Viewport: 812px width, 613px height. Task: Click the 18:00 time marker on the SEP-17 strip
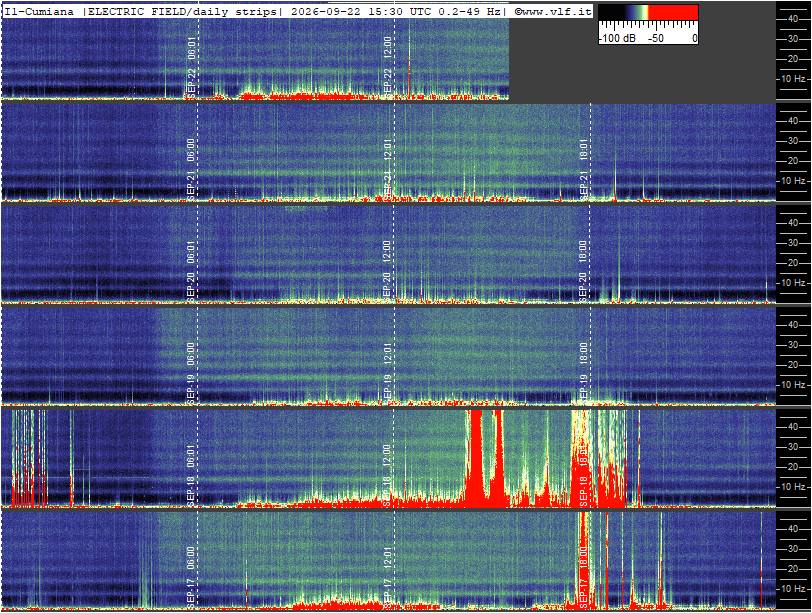click(x=583, y=557)
